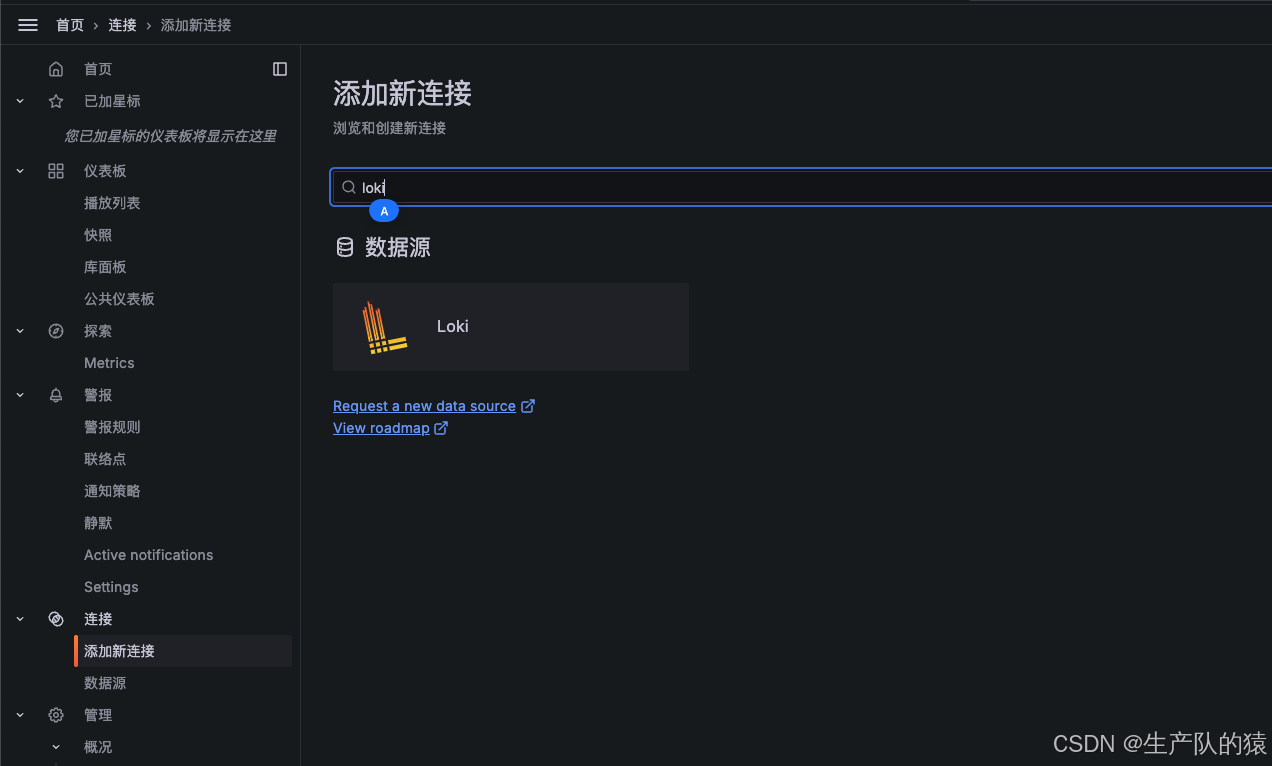Collapse the 已加星标 section
Image resolution: width=1272 pixels, height=766 pixels.
coord(20,101)
